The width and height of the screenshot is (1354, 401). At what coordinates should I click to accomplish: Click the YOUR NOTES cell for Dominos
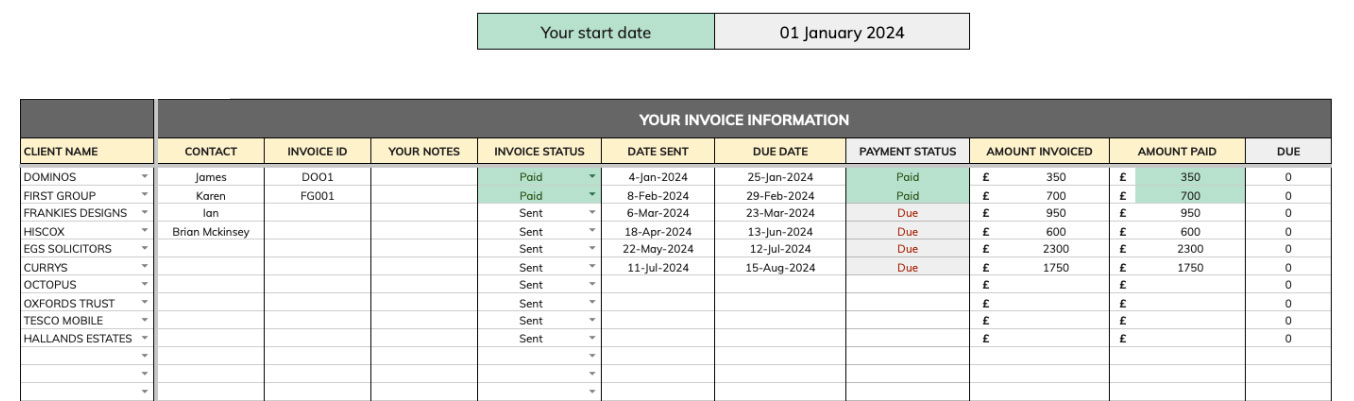coord(424,177)
